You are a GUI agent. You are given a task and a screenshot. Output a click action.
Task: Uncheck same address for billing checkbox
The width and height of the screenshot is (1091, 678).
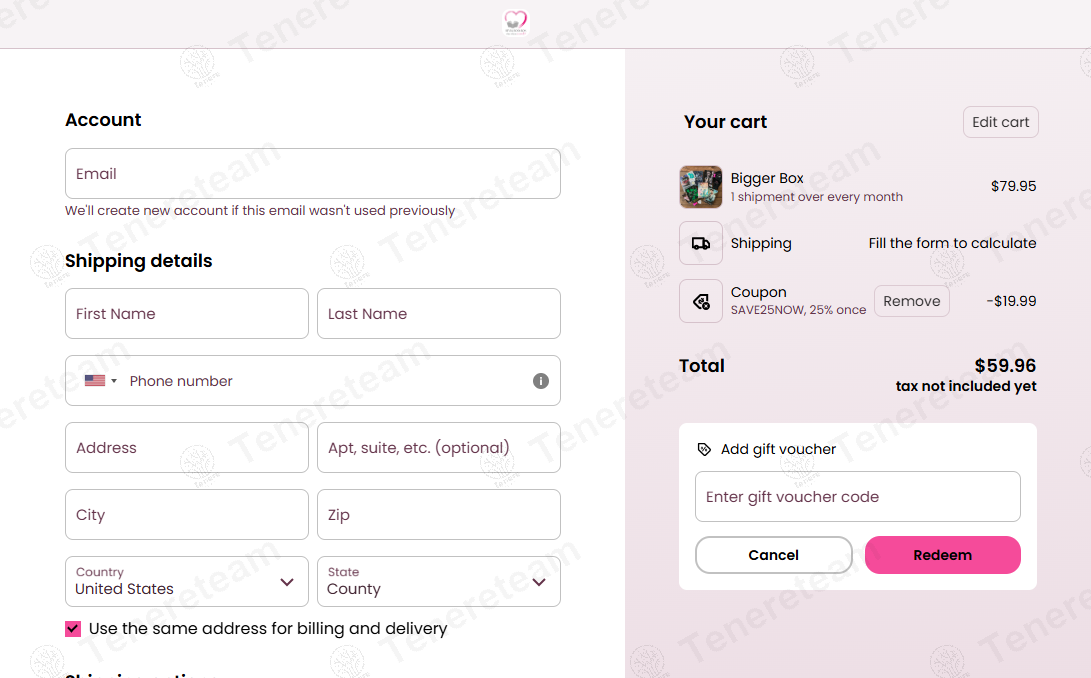click(x=73, y=629)
